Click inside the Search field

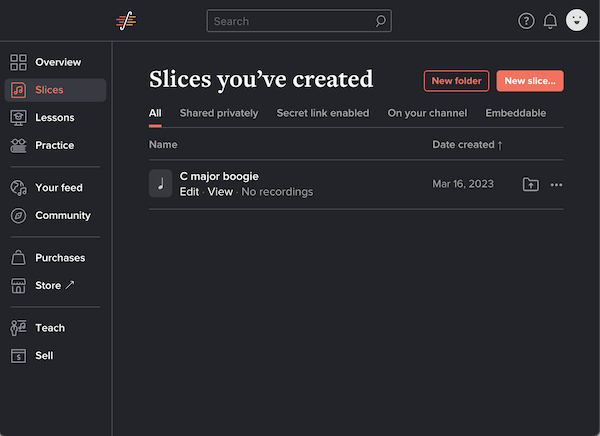tap(290, 21)
